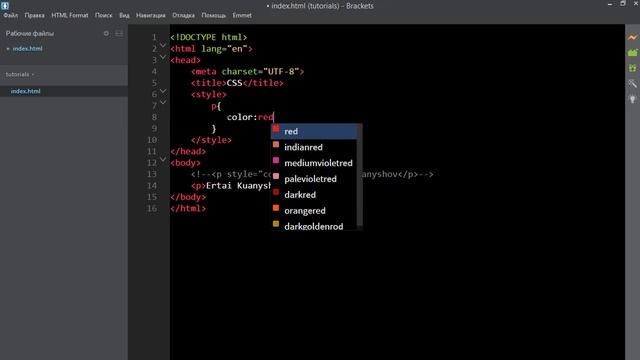Collapse the body tag fold arrow on line 12
This screenshot has width=640, height=360.
click(x=163, y=159)
